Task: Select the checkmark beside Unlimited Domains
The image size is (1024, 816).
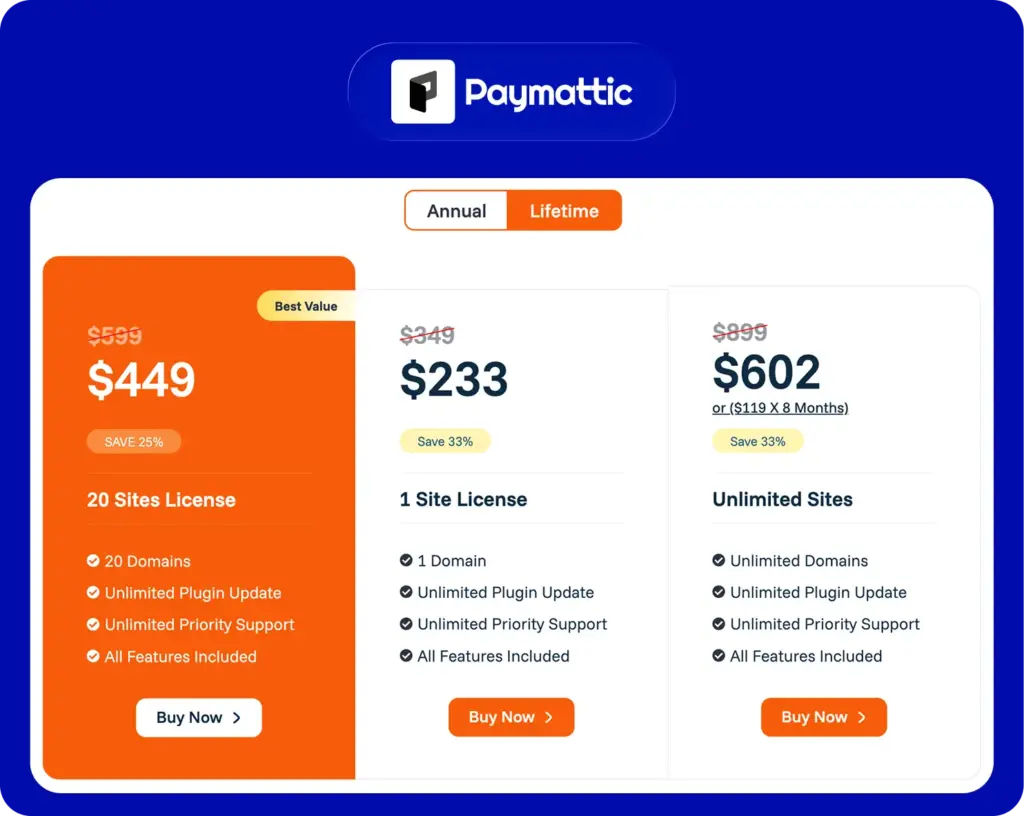Action: [719, 561]
